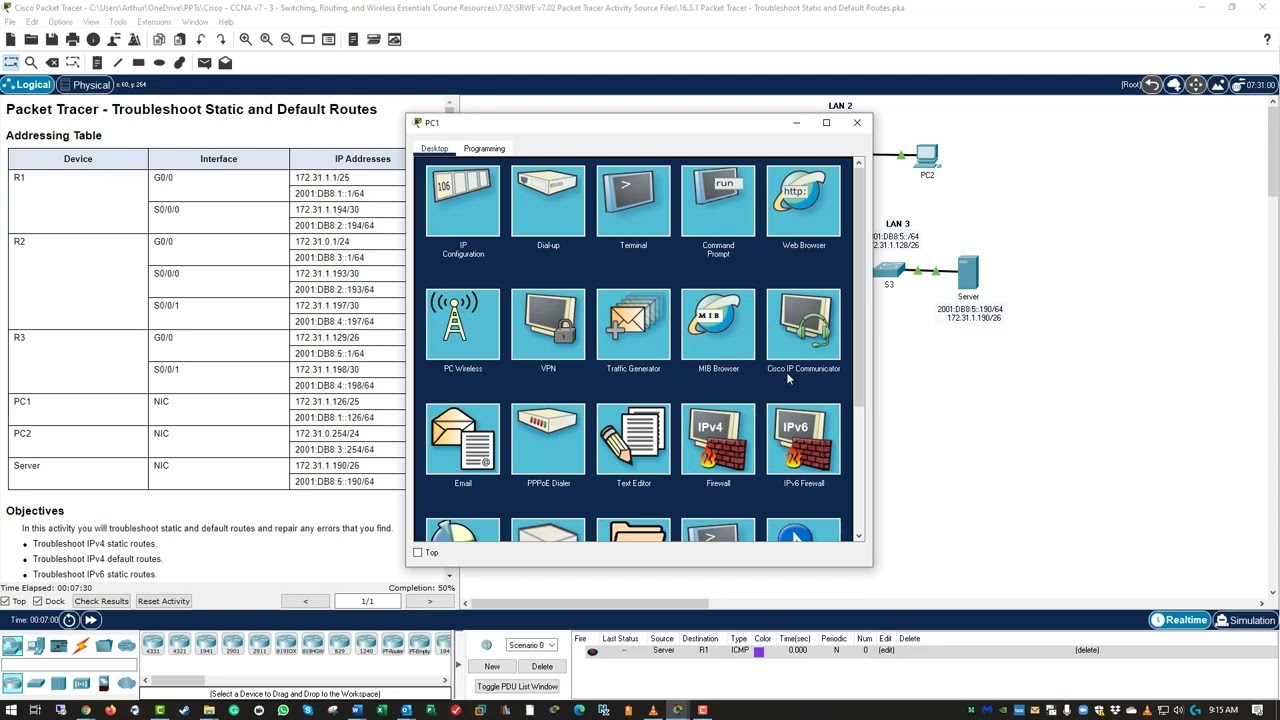Go to previous instruction page arrow
This screenshot has height=720, width=1280.
click(x=305, y=601)
